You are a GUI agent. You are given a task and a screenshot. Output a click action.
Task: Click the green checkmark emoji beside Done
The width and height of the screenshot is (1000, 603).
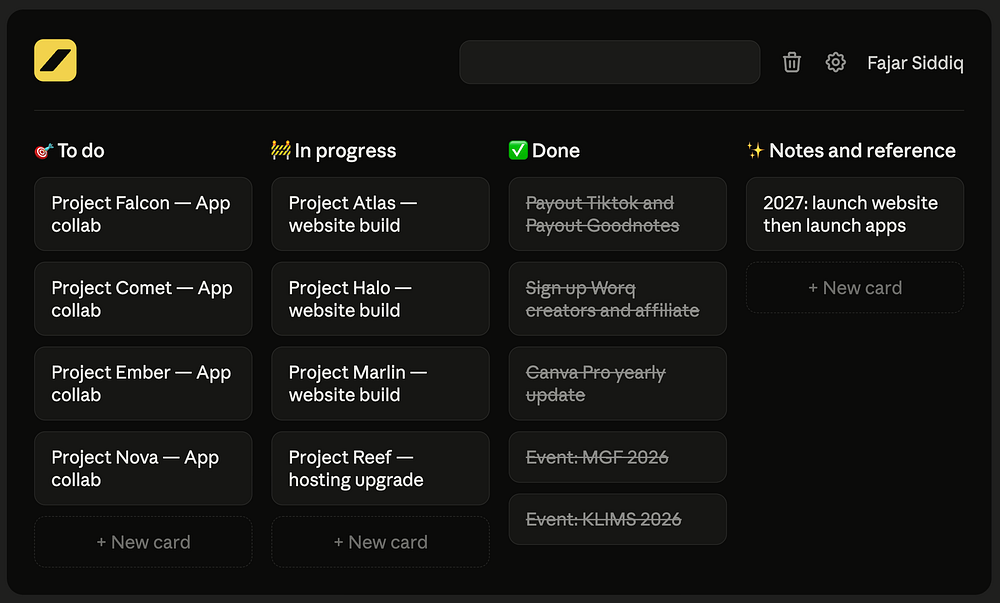coord(518,150)
